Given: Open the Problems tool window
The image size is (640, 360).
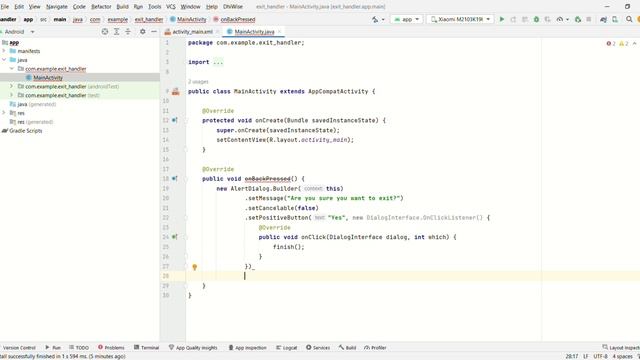Looking at the screenshot, I should click(x=111, y=347).
